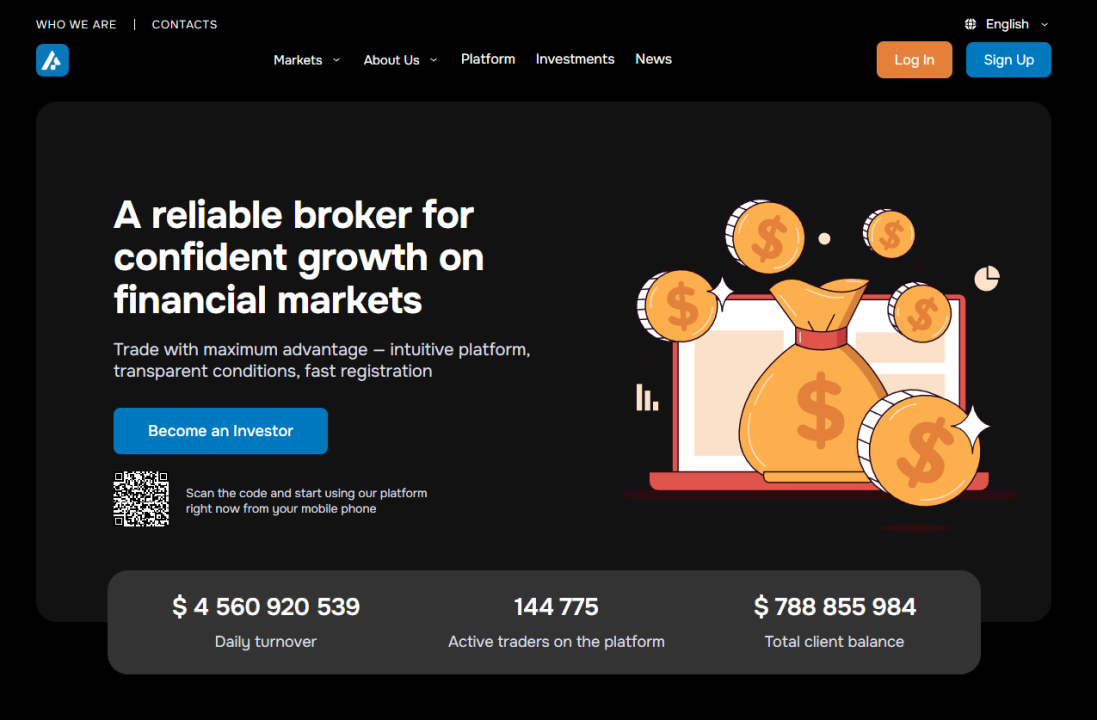The width and height of the screenshot is (1097, 720).
Task: Open the WHO WE ARE link
Action: (x=76, y=24)
